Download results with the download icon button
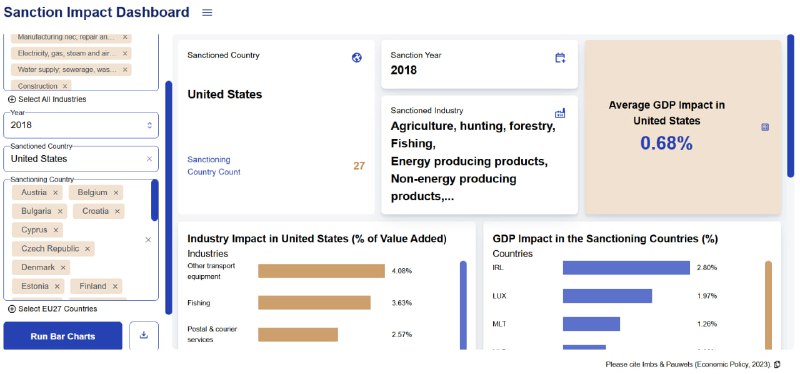 coord(144,336)
